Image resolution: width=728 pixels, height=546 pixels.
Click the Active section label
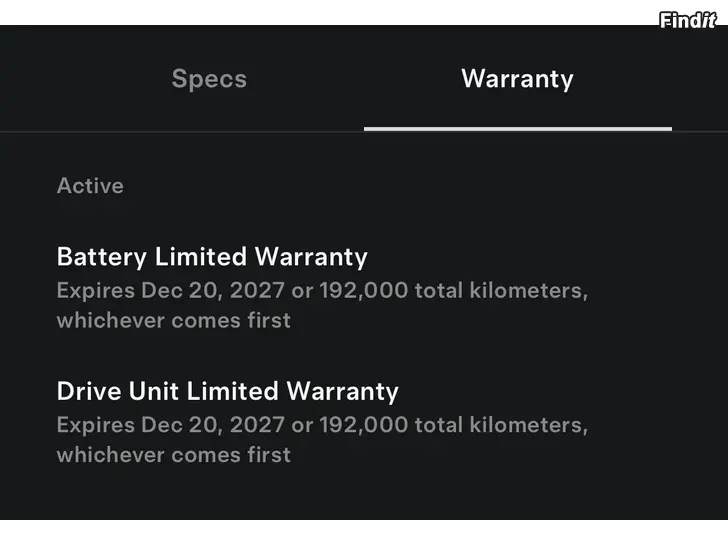pyautogui.click(x=90, y=186)
